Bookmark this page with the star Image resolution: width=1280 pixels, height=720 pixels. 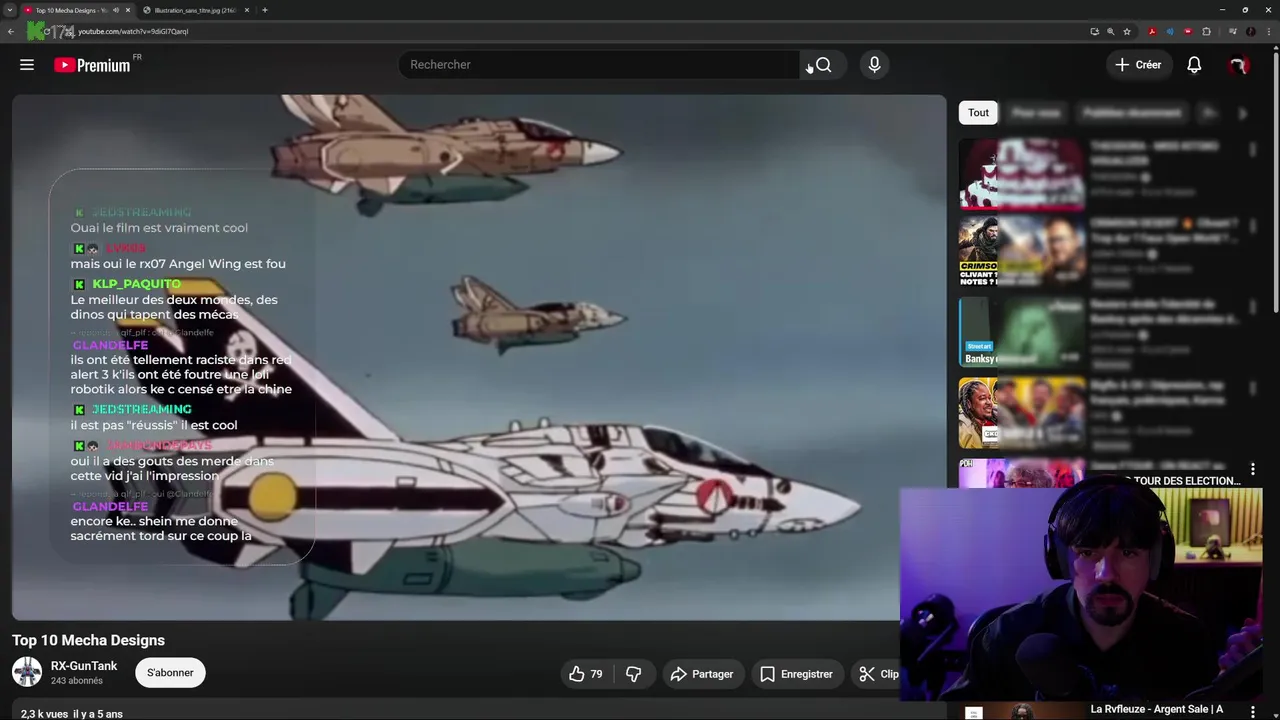click(x=1127, y=31)
